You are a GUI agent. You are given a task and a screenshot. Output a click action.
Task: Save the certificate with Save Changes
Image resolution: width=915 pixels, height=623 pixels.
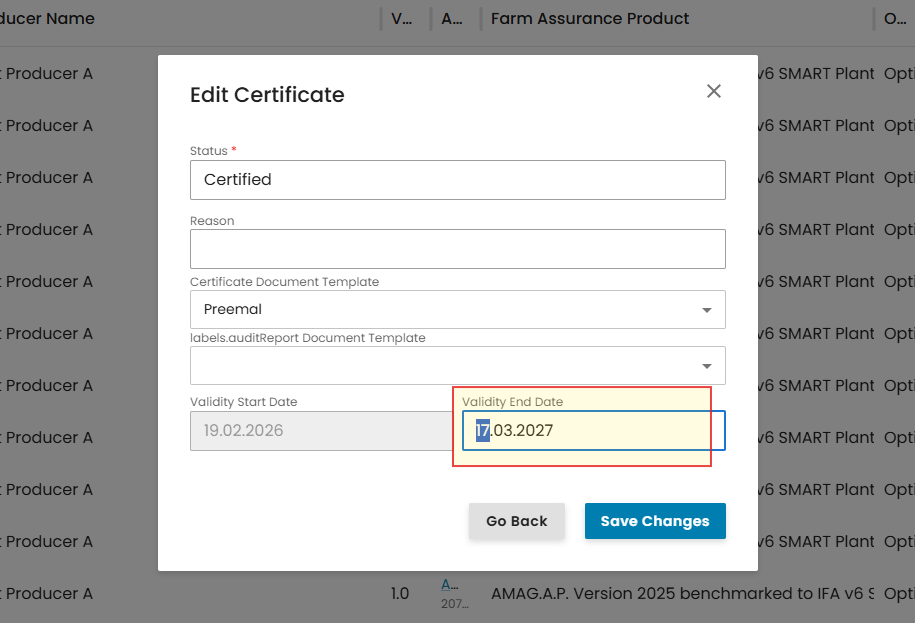(x=654, y=521)
